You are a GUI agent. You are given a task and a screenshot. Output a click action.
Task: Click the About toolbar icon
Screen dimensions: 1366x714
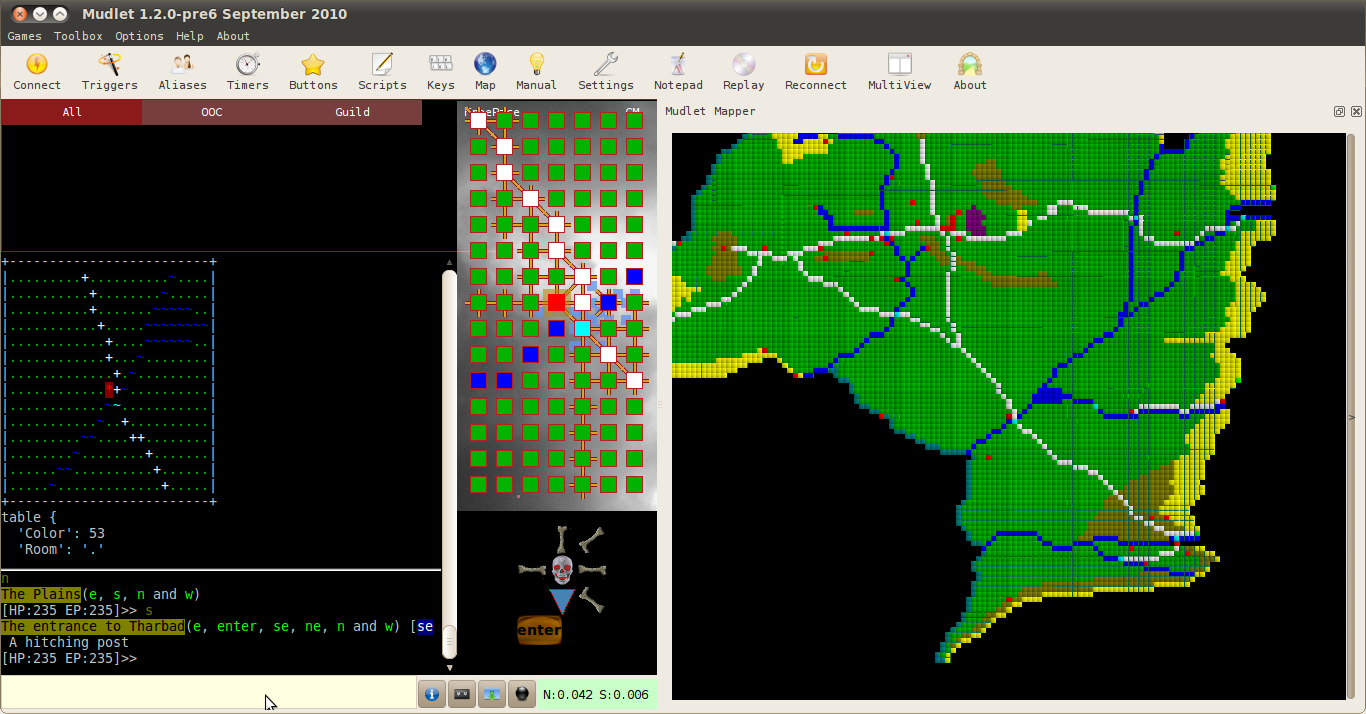click(x=969, y=72)
